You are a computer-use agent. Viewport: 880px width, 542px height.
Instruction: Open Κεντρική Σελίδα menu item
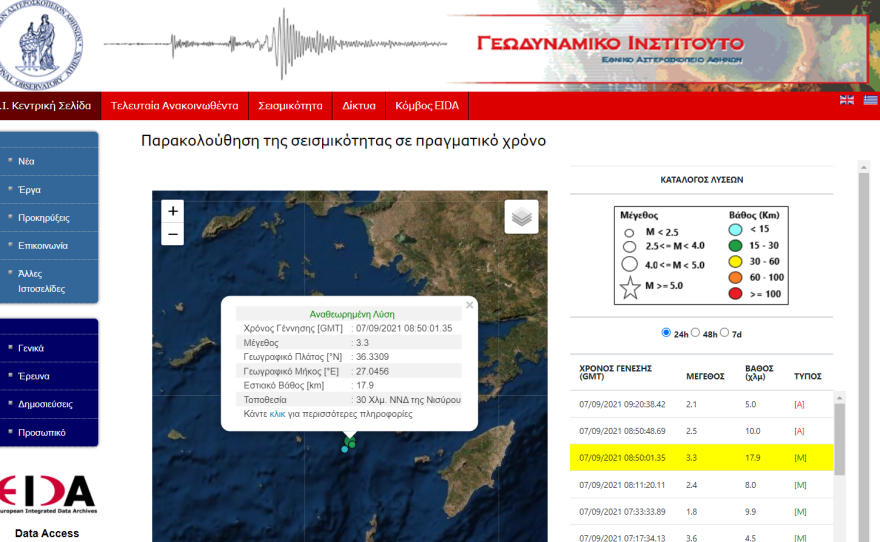50,106
